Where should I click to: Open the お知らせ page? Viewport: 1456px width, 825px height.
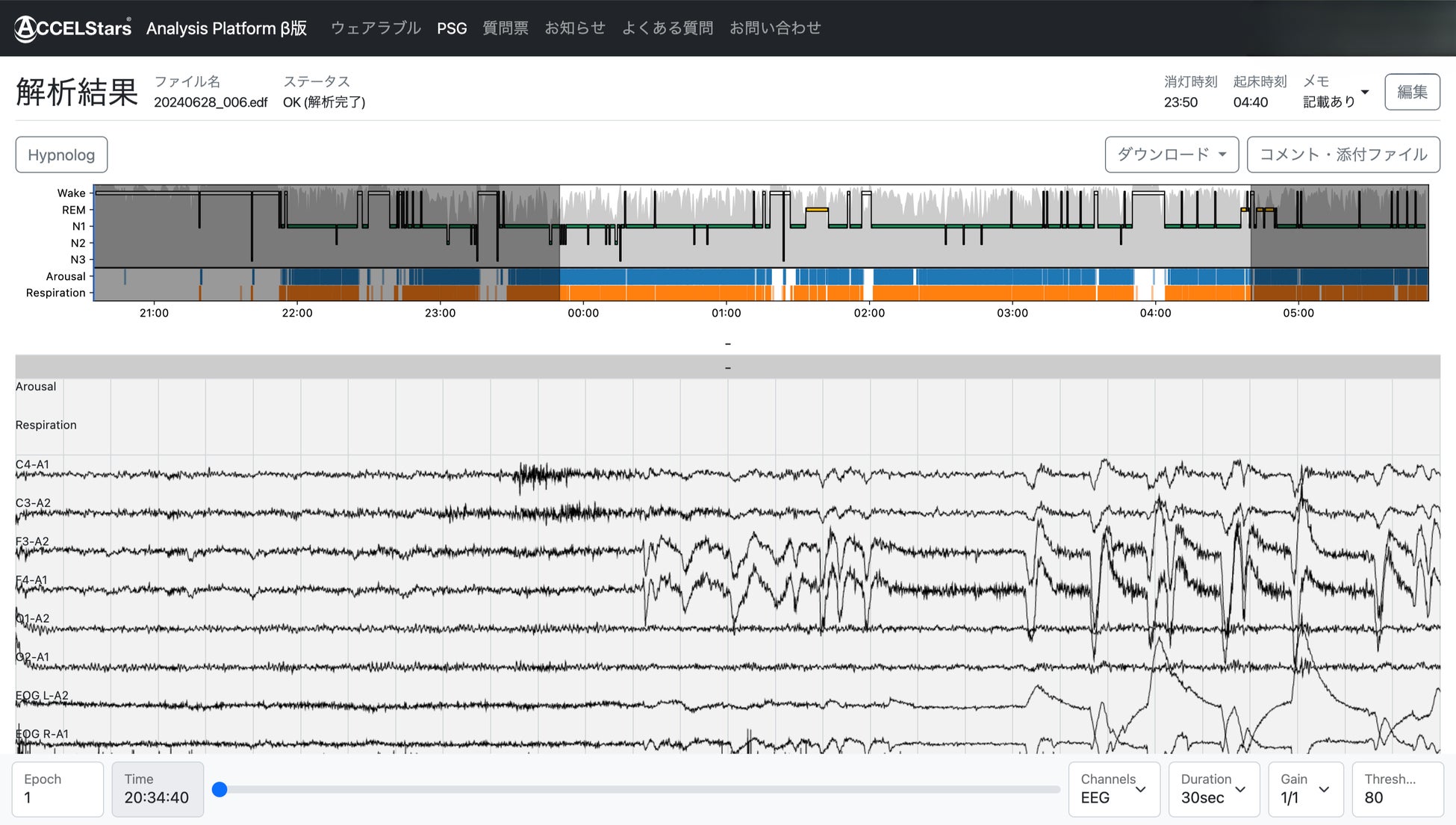pyautogui.click(x=575, y=28)
